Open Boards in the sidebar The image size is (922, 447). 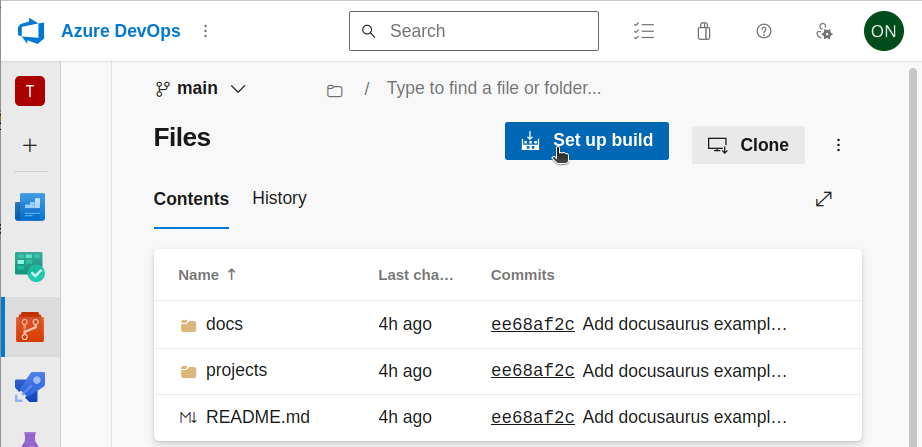click(30, 266)
